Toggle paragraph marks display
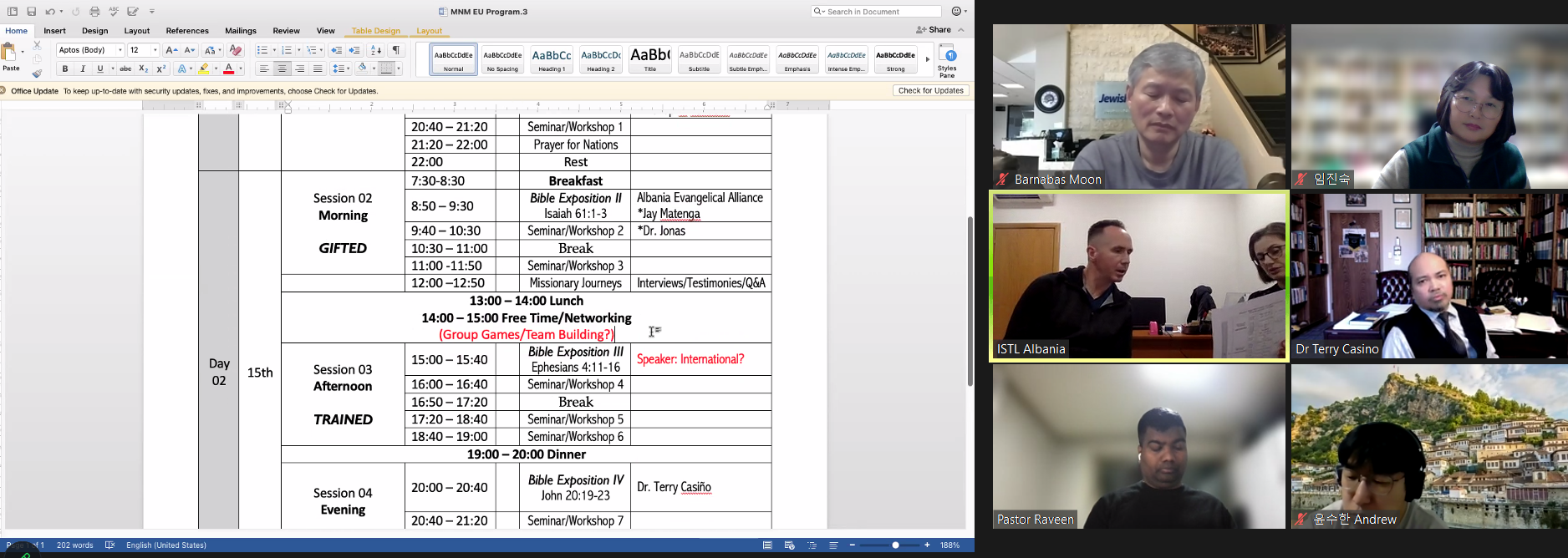The image size is (1568, 558). (397, 50)
